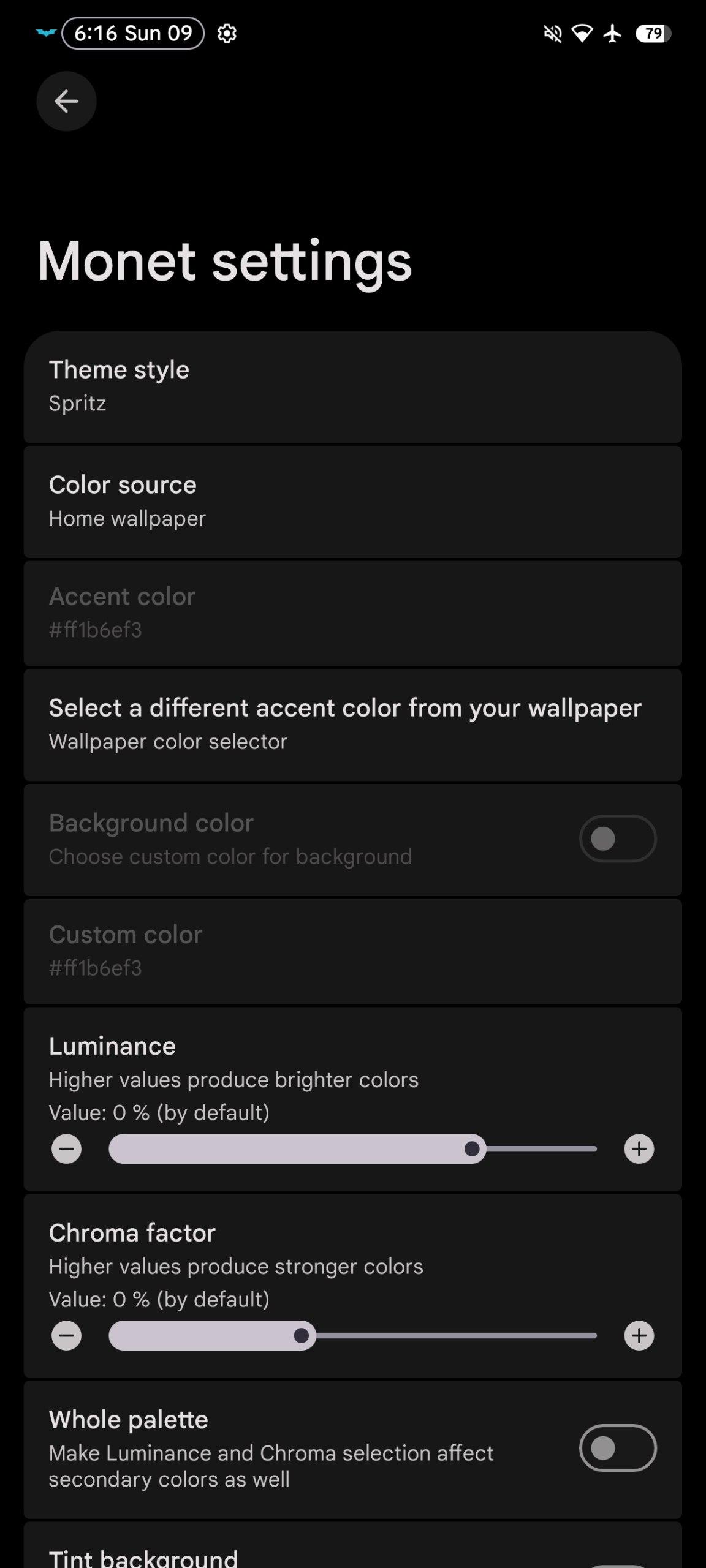Open the Accent color setting
706x1568 pixels.
point(352,613)
